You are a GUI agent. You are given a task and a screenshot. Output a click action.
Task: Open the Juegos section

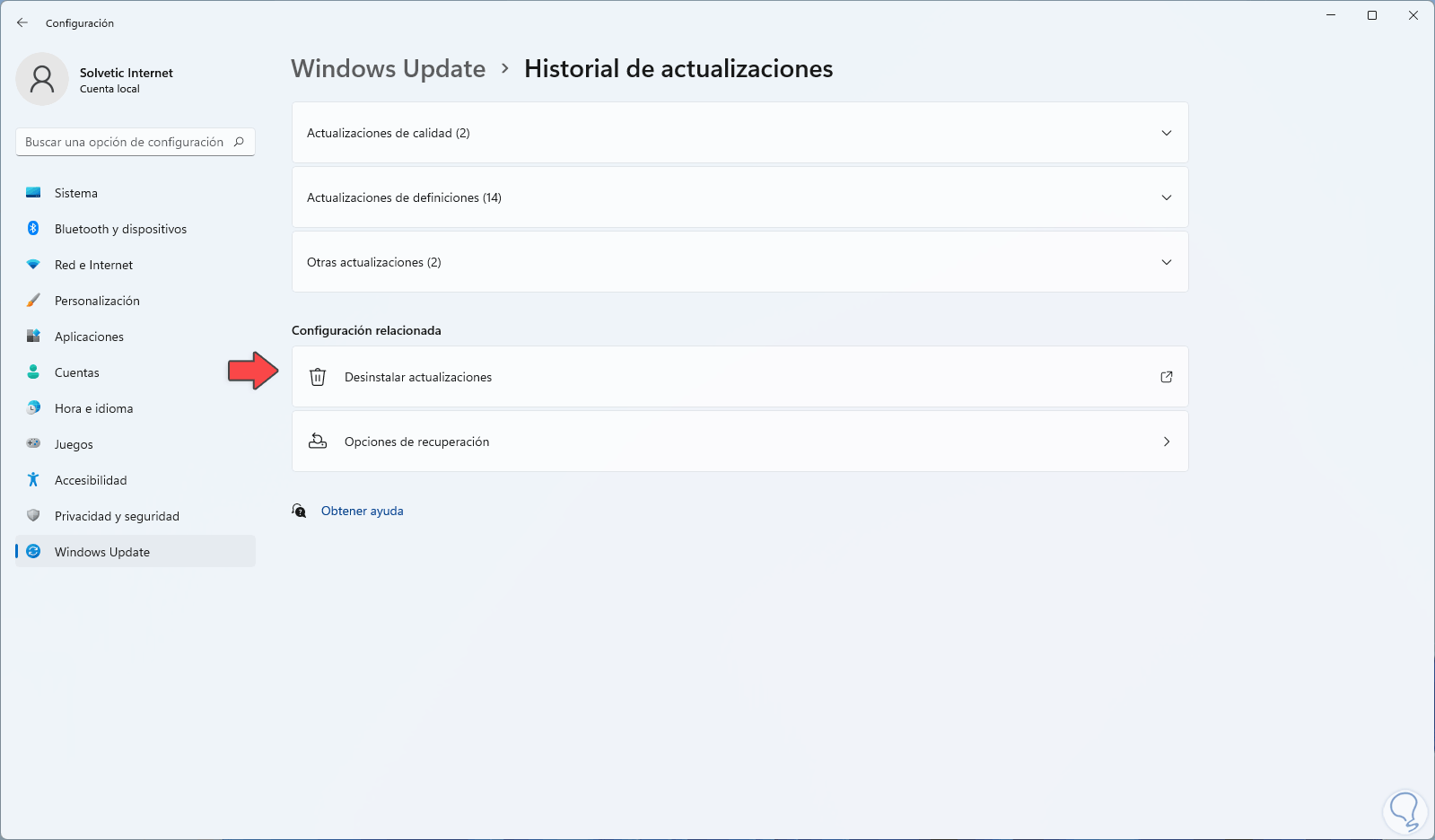click(x=136, y=444)
